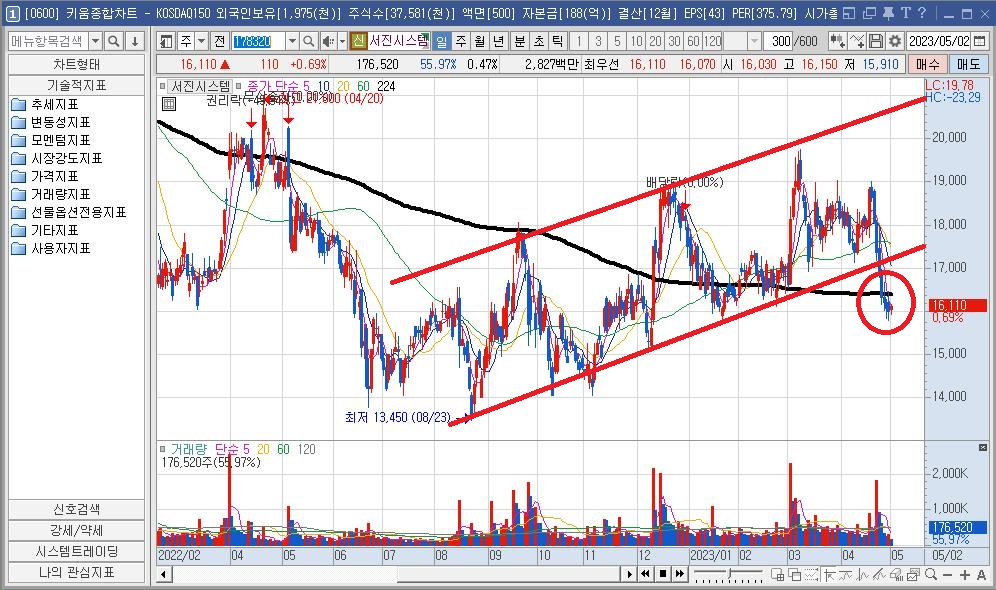The image size is (996, 590).
Task: Click the stock code input field 178320
Action: coord(259,42)
